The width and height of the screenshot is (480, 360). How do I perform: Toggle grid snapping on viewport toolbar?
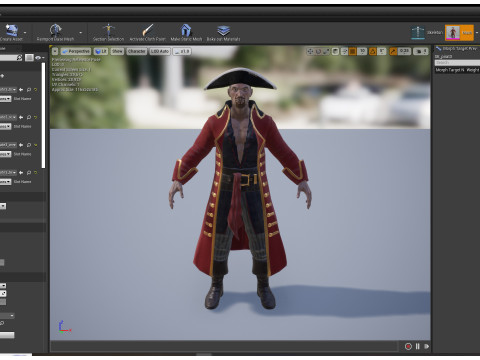pos(352,51)
